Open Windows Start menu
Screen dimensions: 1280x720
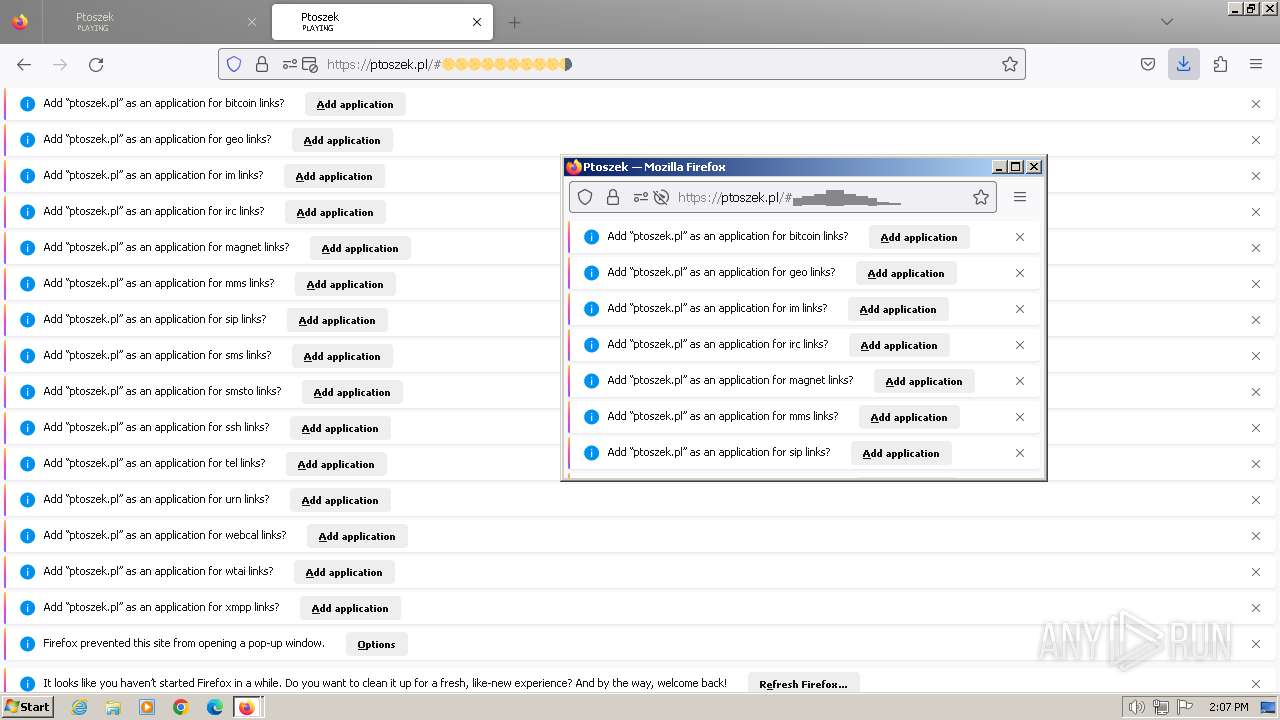click(x=27, y=707)
